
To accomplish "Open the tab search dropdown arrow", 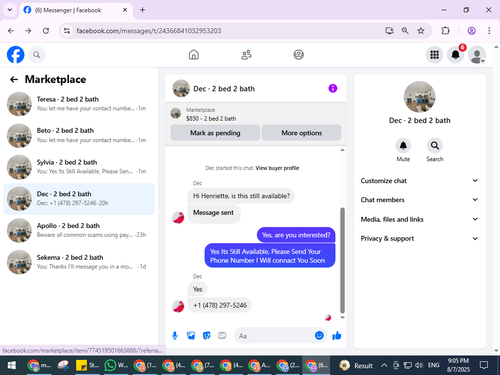I will pyautogui.click(x=10, y=10).
